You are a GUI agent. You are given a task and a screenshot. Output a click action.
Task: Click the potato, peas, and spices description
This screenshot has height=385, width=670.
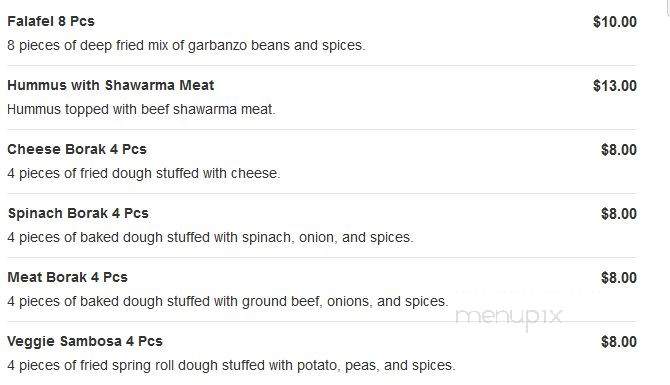tap(232, 366)
